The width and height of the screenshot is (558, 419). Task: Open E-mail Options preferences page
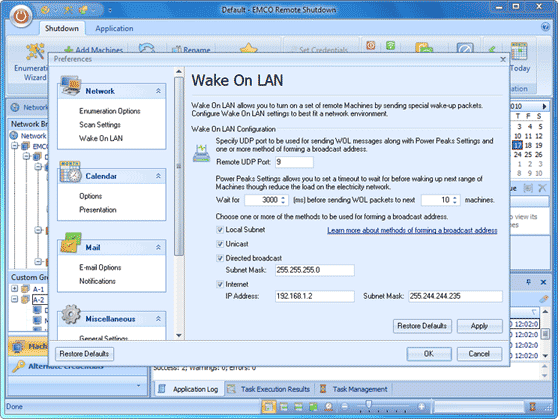click(x=100, y=267)
